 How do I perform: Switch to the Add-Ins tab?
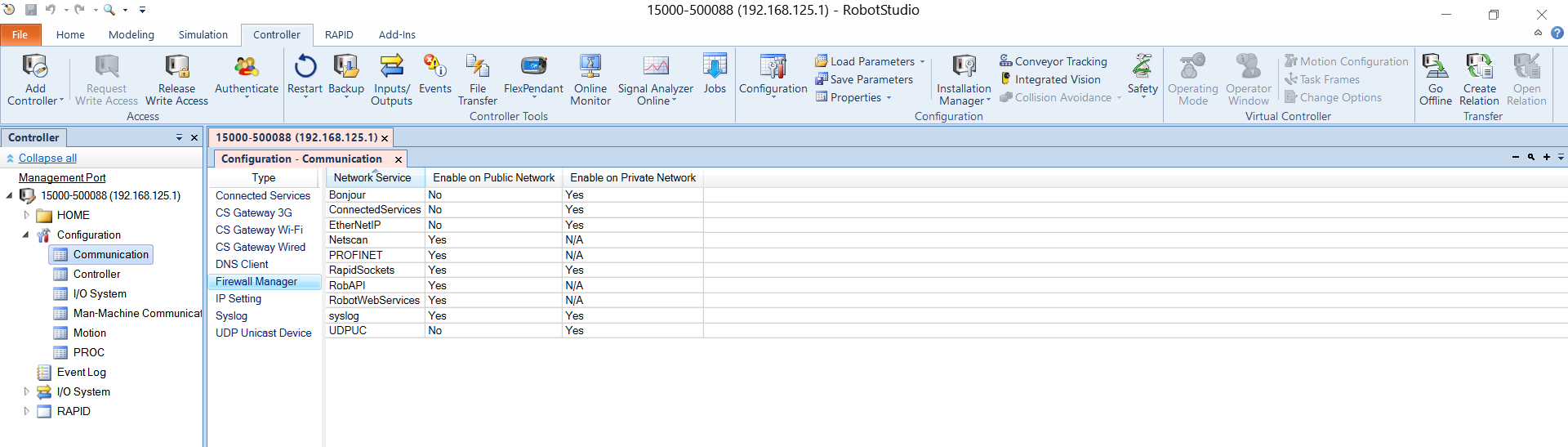point(397,34)
